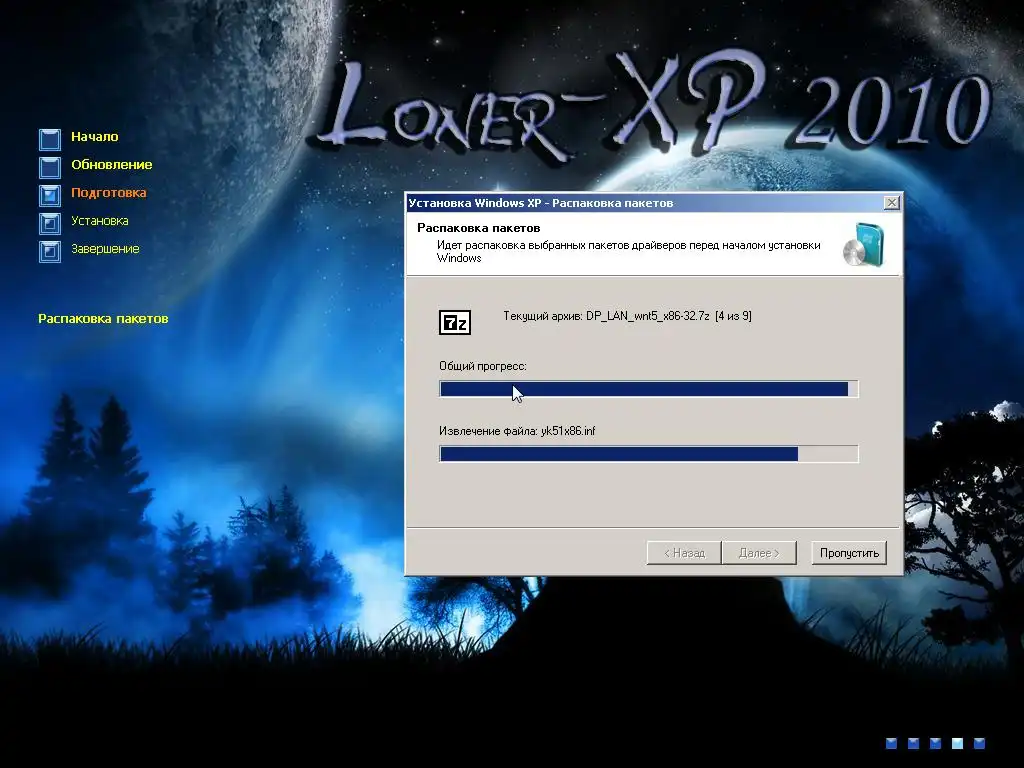Click the Подготовка step icon
This screenshot has width=1024, height=768.
click(50, 195)
